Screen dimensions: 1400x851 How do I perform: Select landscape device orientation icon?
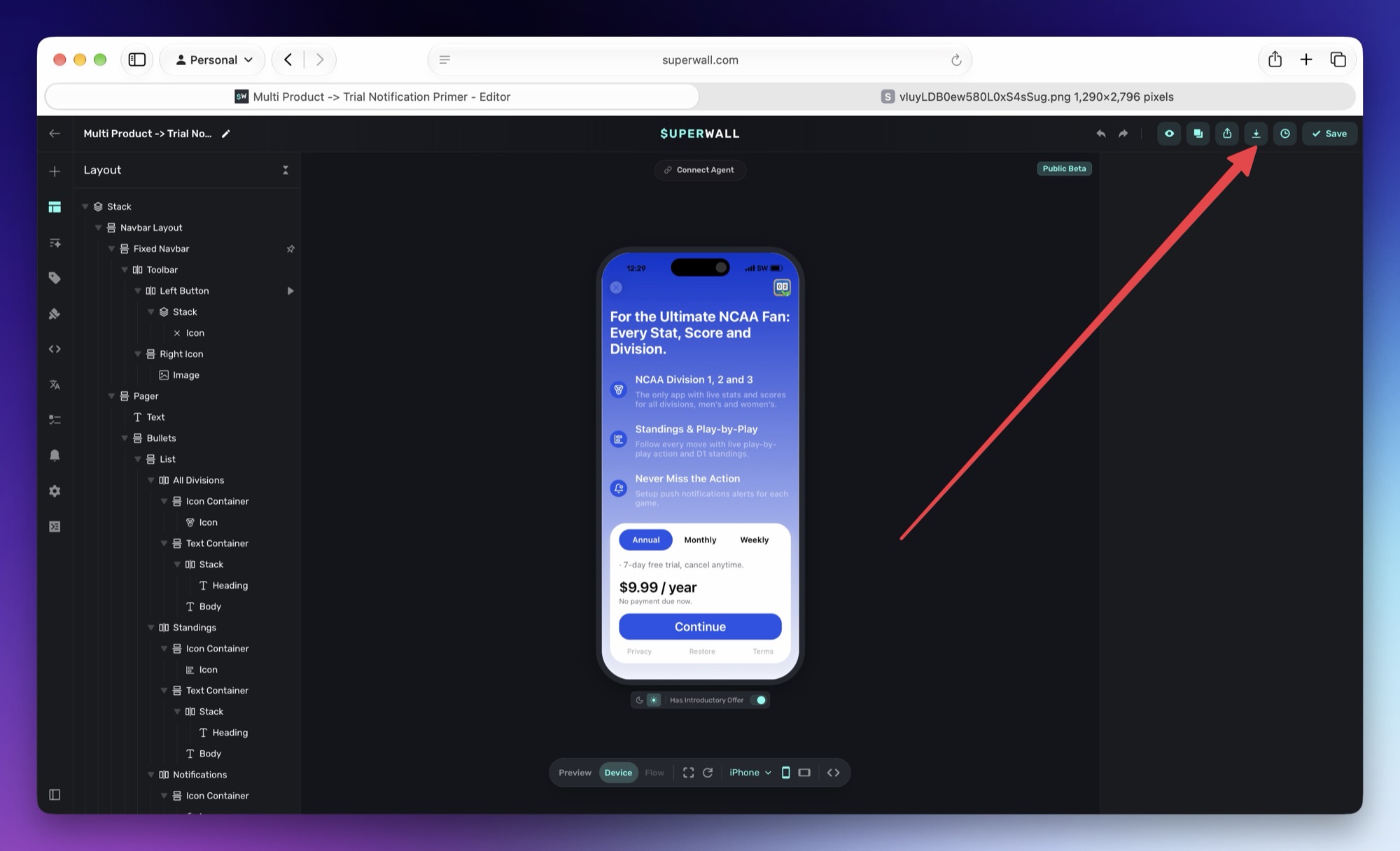pyautogui.click(x=804, y=773)
